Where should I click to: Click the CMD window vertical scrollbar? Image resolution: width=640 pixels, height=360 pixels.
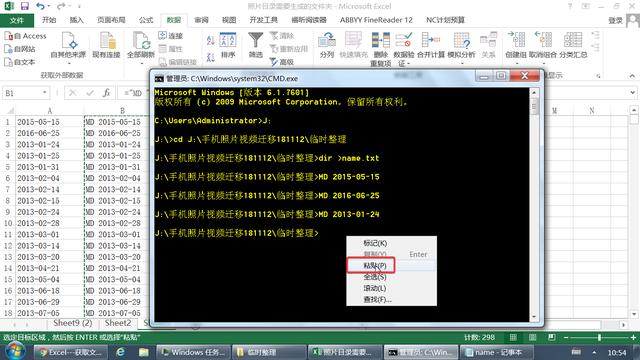[x=534, y=204]
